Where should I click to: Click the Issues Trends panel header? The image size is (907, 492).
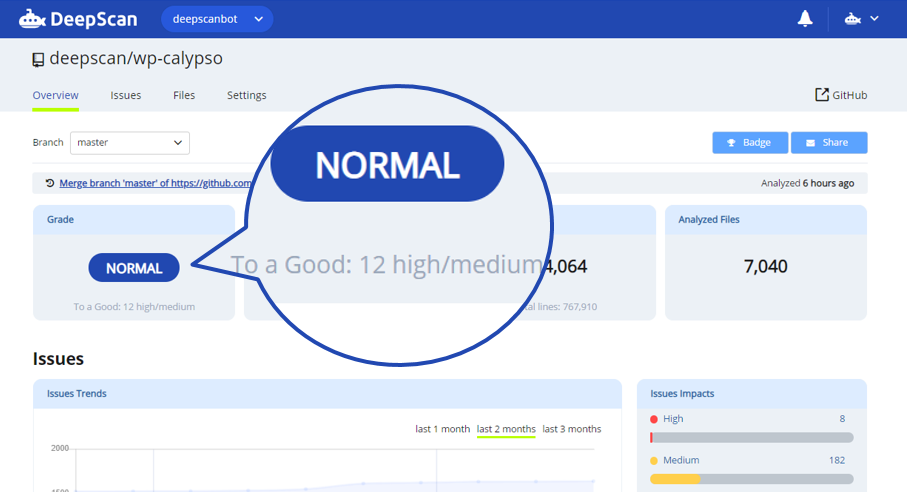327,394
